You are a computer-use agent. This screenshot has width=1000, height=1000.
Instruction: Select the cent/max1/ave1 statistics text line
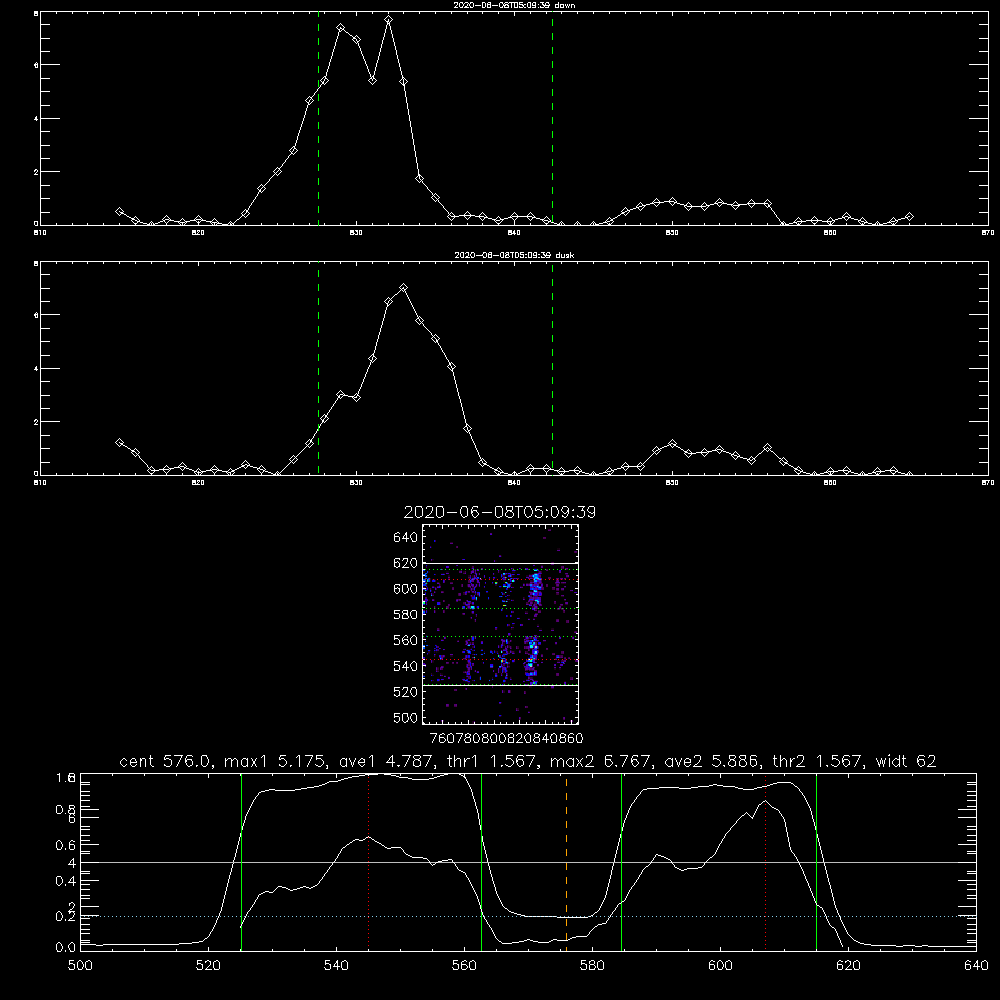pyautogui.click(x=528, y=761)
